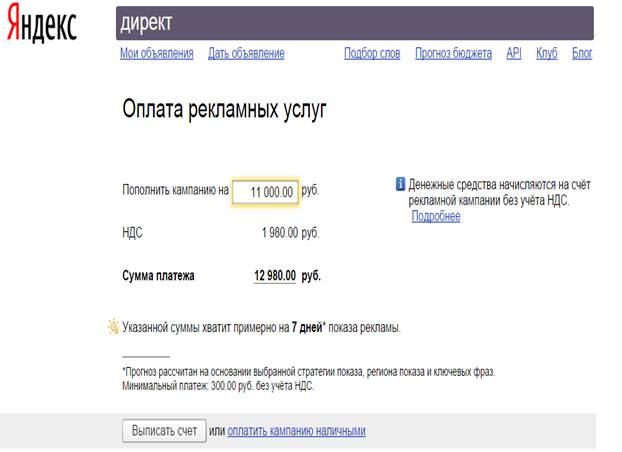The image size is (622, 452).
Task: Go to Клуб link
Action: coord(547,53)
